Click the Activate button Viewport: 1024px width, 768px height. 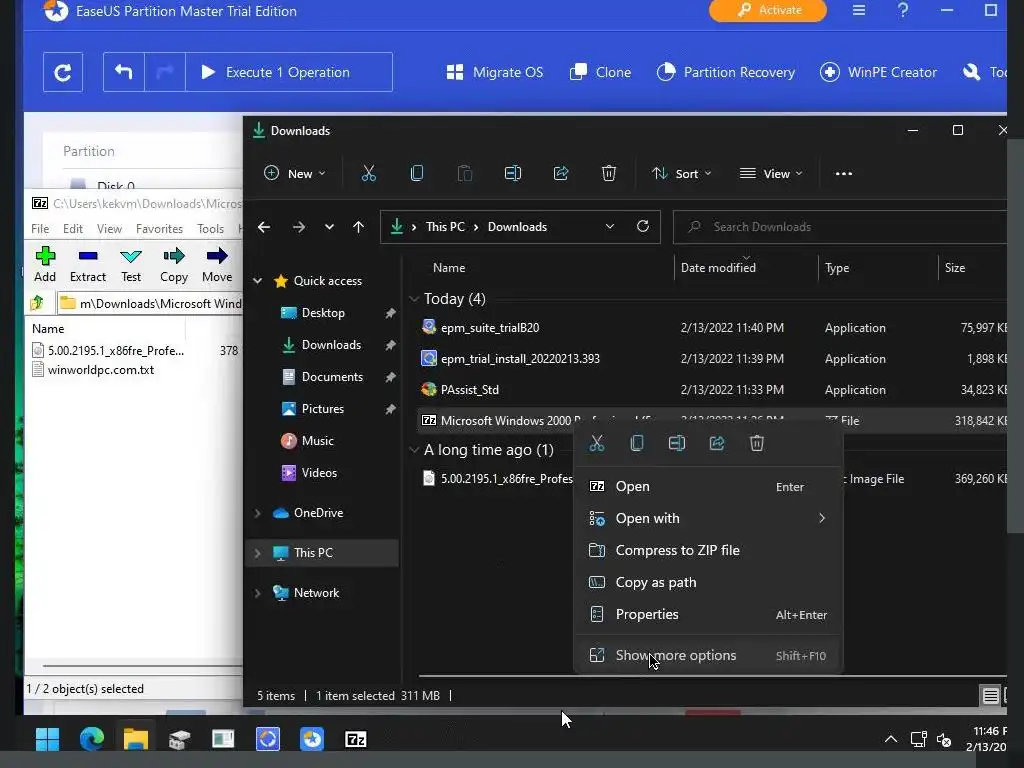pos(768,10)
